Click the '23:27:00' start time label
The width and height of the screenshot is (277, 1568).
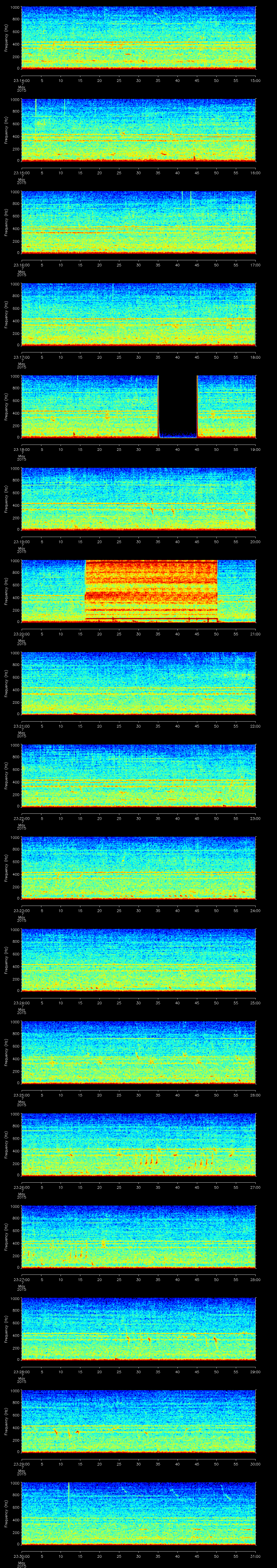(21, 1279)
